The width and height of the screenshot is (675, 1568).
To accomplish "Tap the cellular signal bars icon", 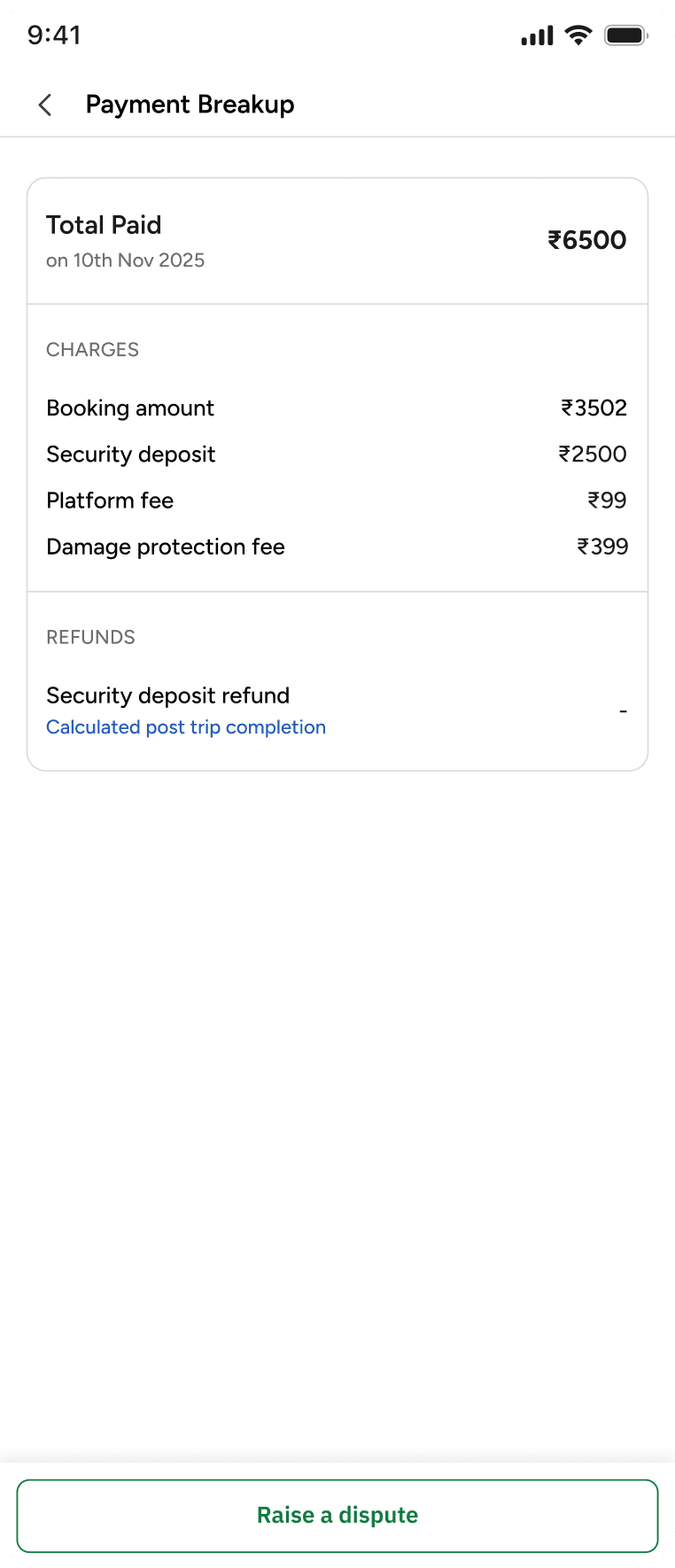I will (x=537, y=36).
